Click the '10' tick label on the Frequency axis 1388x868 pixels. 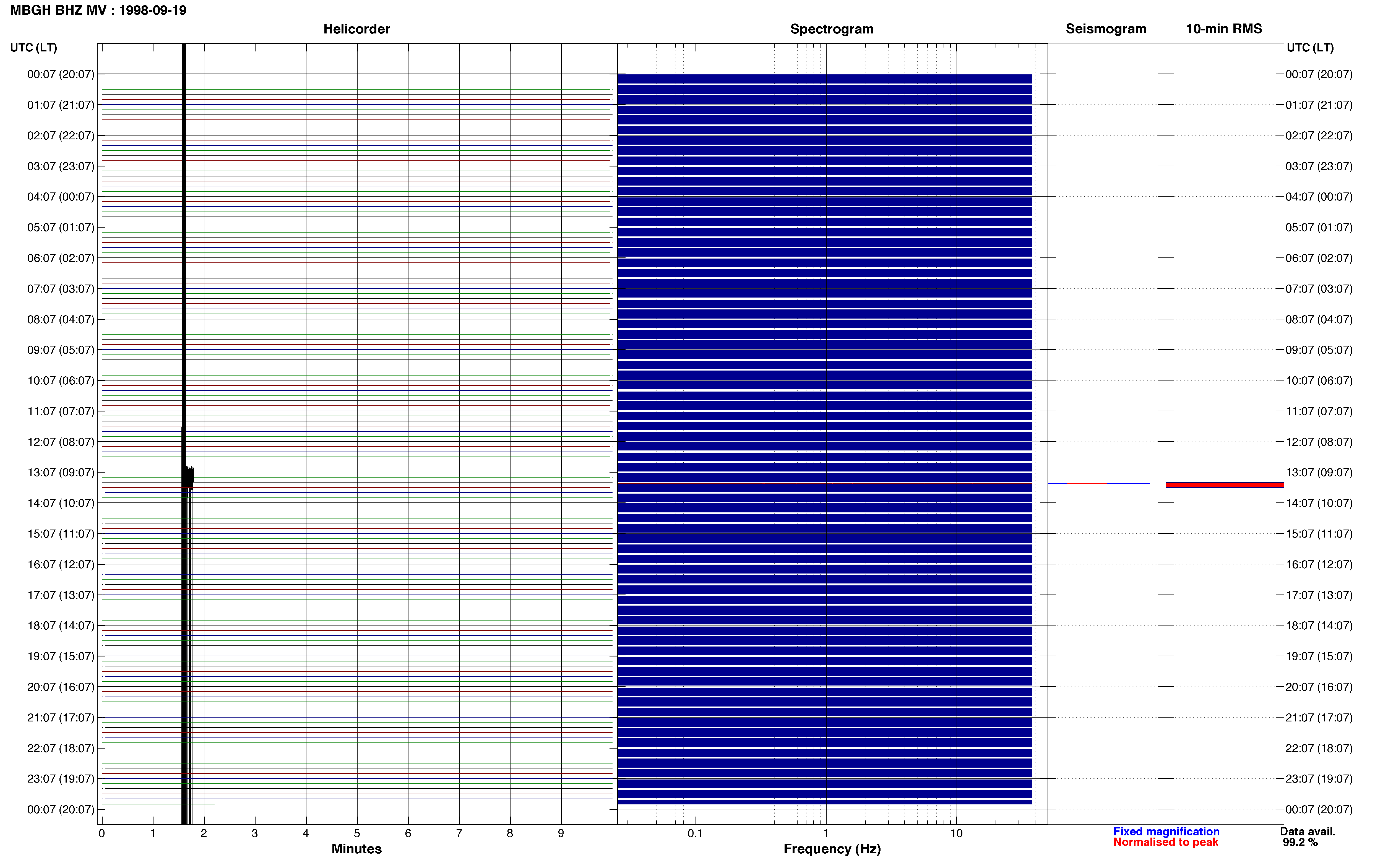click(956, 833)
